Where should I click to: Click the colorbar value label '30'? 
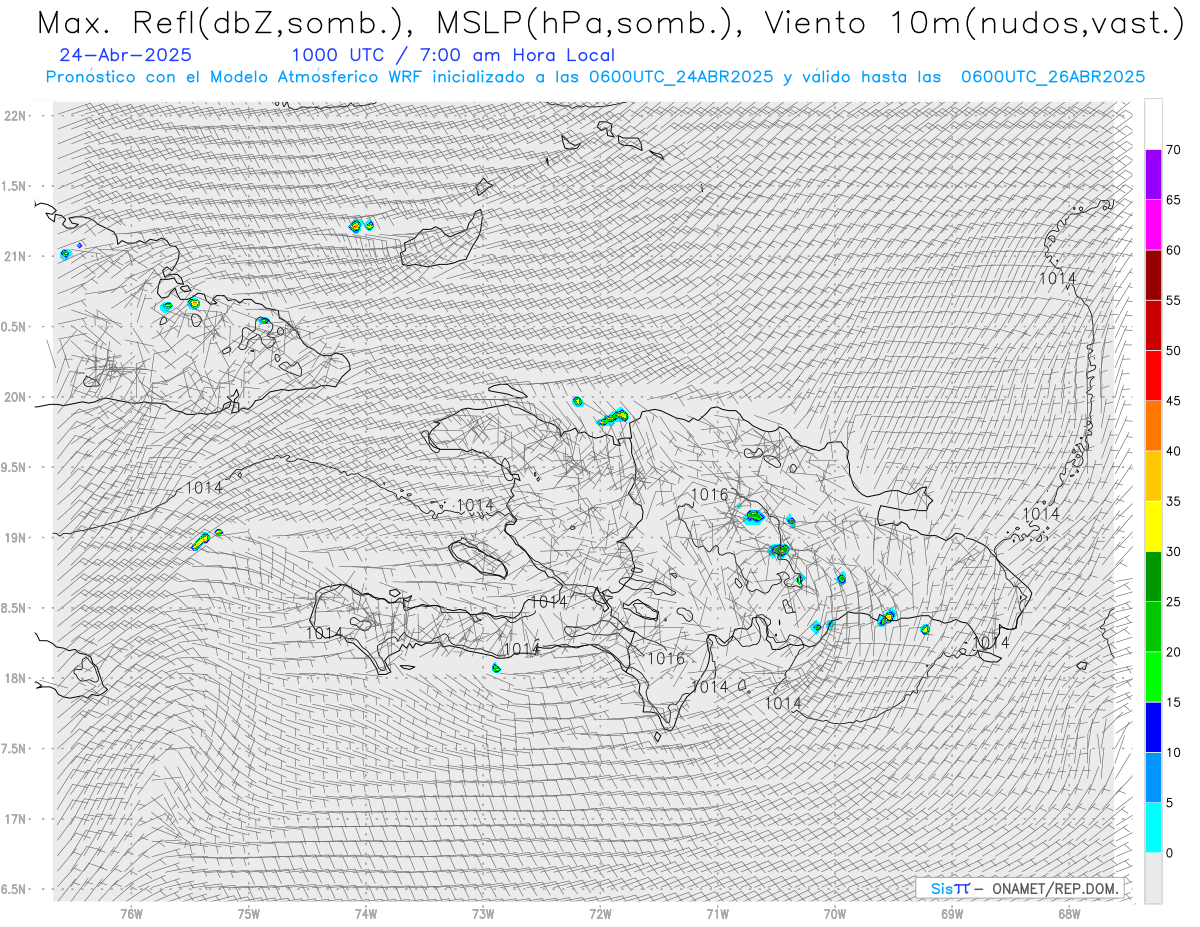pos(1173,552)
